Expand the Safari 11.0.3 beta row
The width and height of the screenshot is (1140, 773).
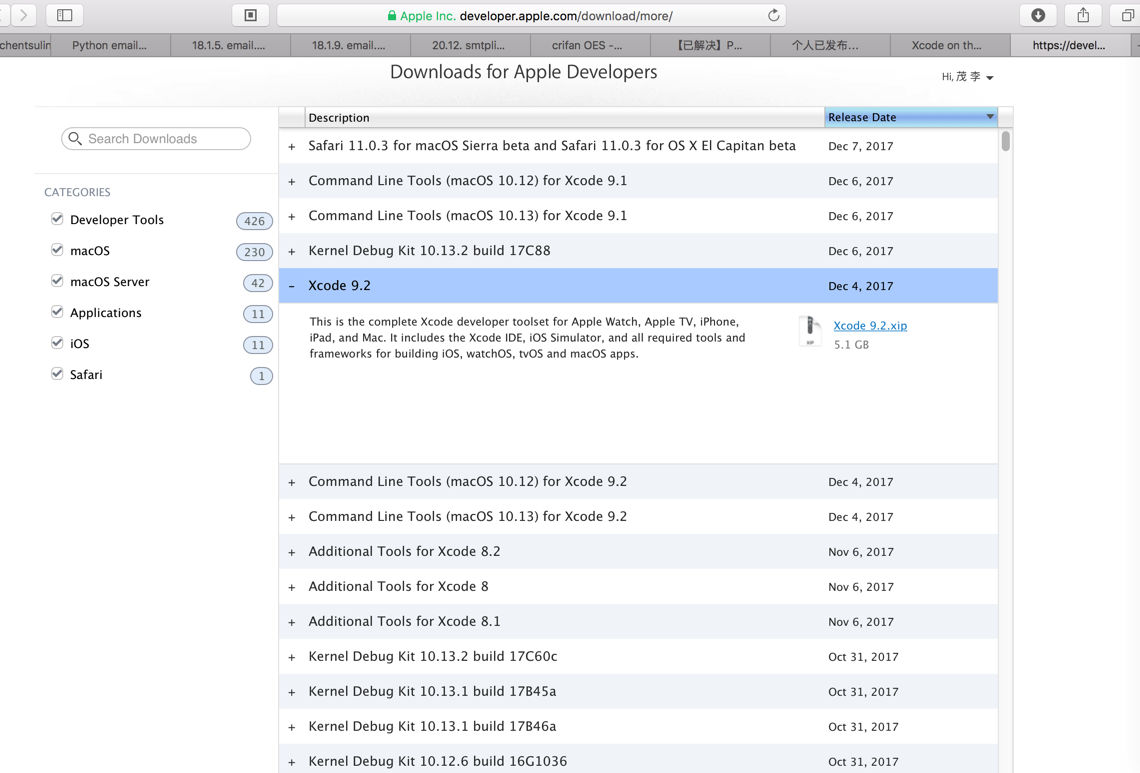pos(292,147)
